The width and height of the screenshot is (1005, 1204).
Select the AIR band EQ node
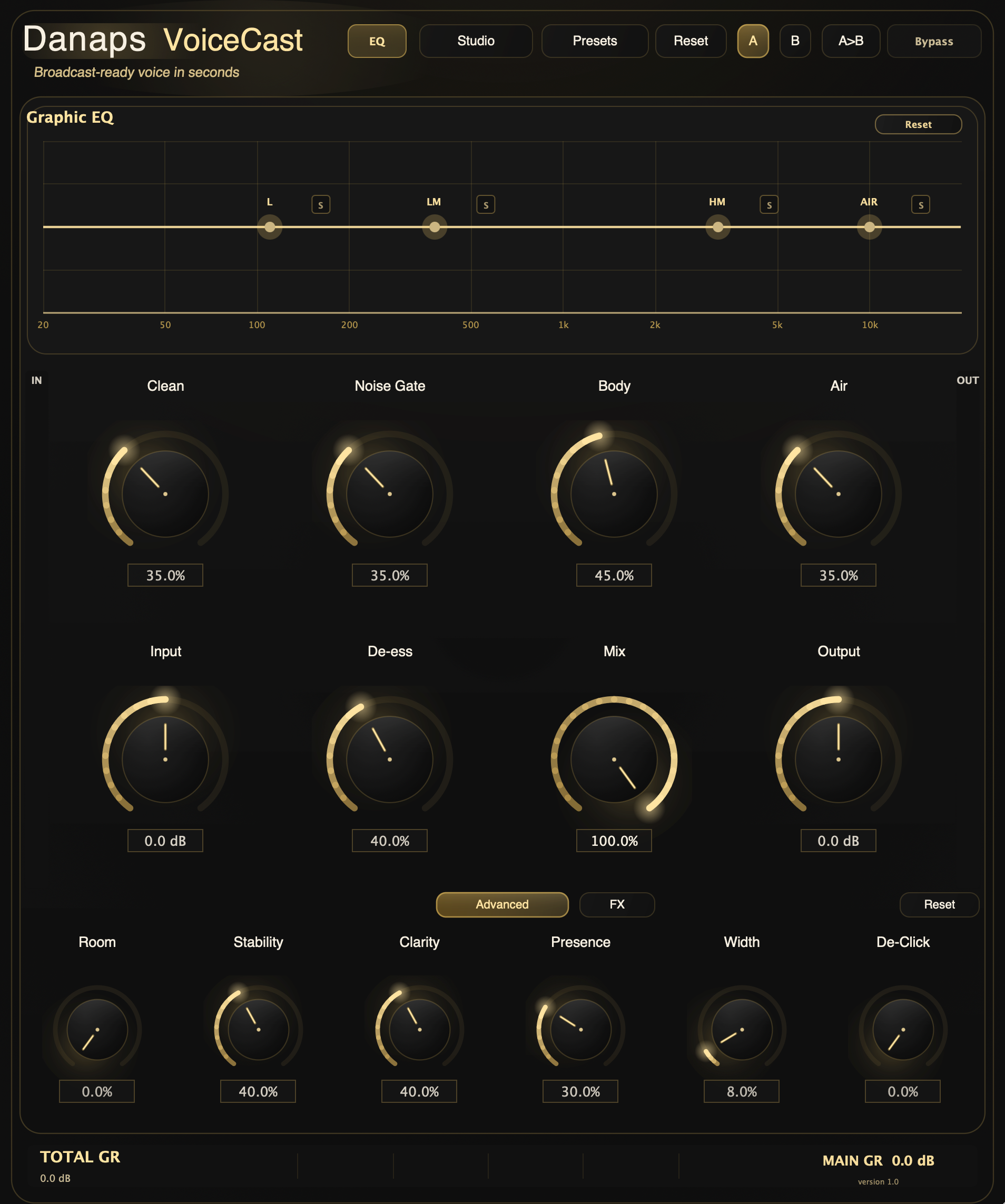point(870,227)
